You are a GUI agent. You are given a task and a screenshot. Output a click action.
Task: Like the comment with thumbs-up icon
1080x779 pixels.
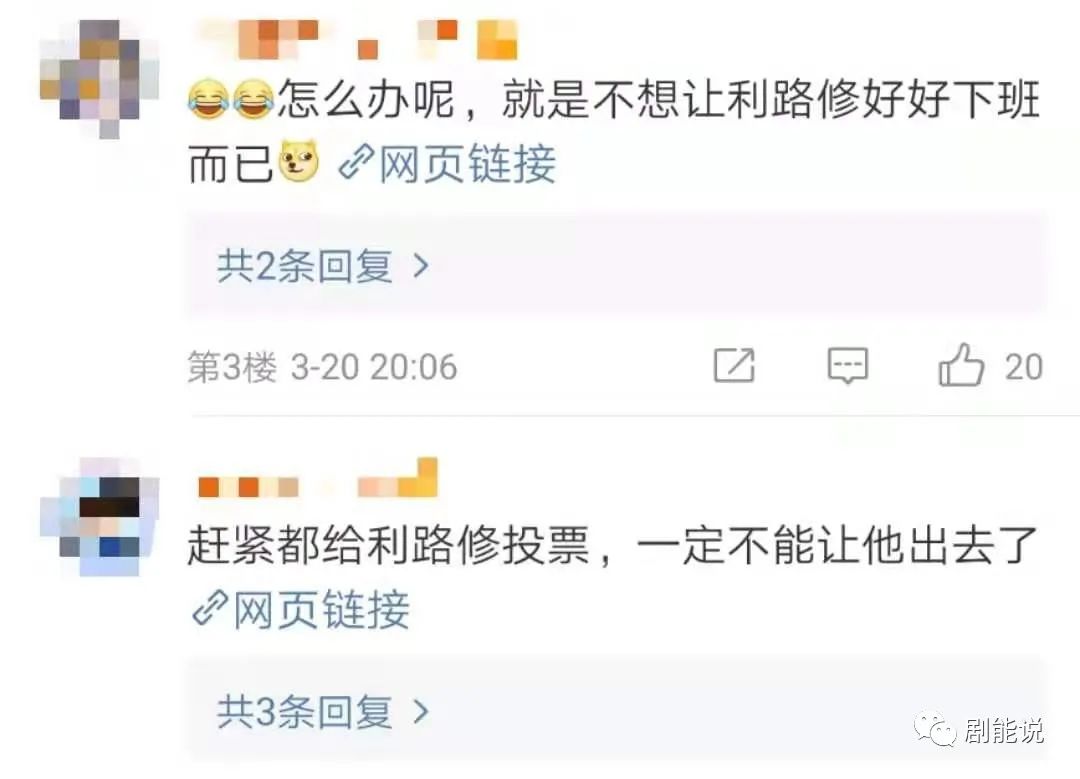(961, 365)
